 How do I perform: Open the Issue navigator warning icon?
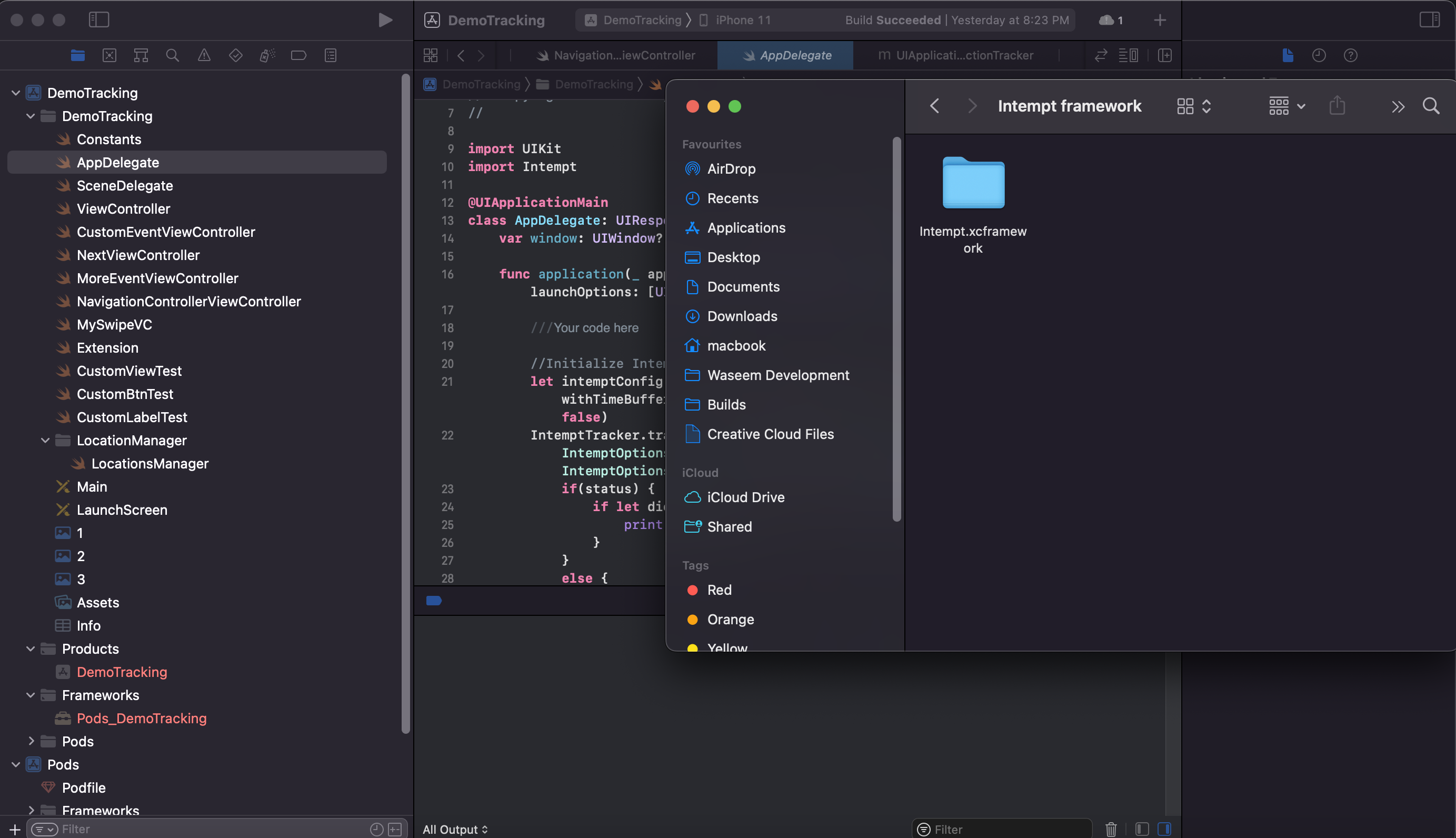click(204, 55)
